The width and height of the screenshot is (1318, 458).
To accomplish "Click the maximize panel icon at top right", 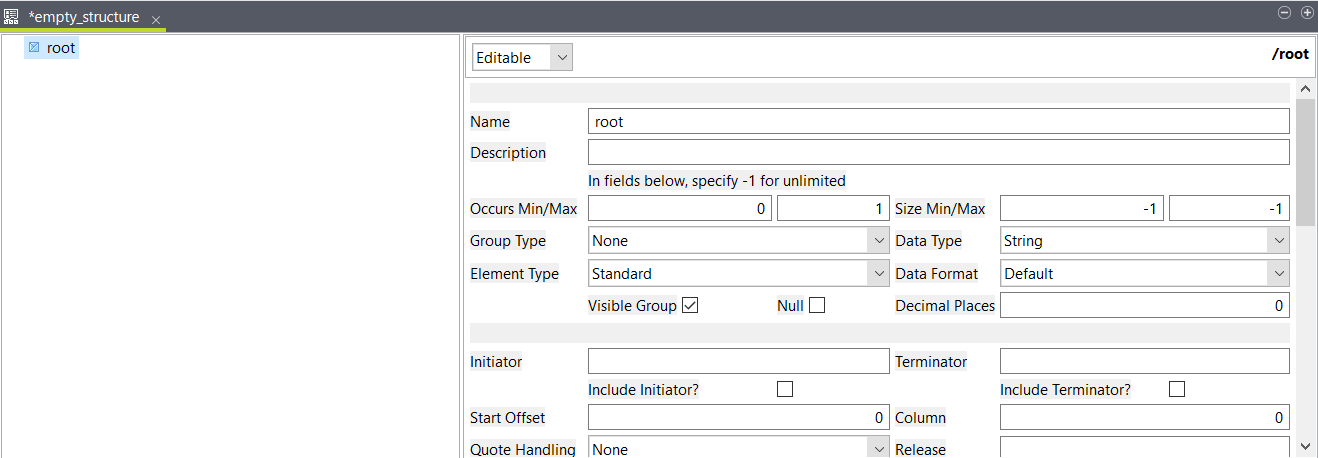I will [1306, 13].
